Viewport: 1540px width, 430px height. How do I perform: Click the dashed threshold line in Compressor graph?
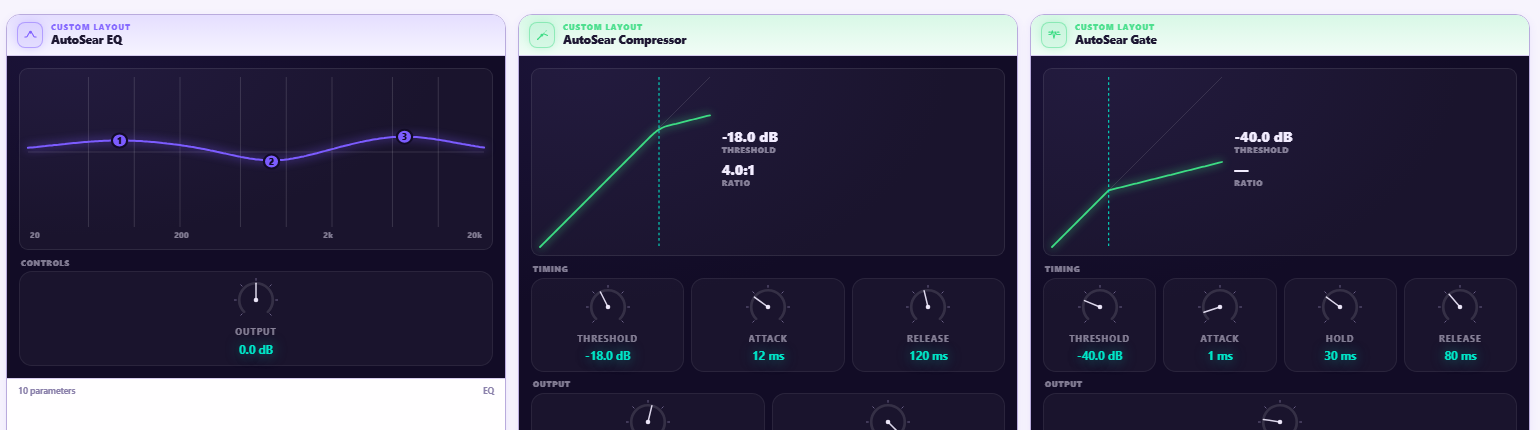coord(659,160)
